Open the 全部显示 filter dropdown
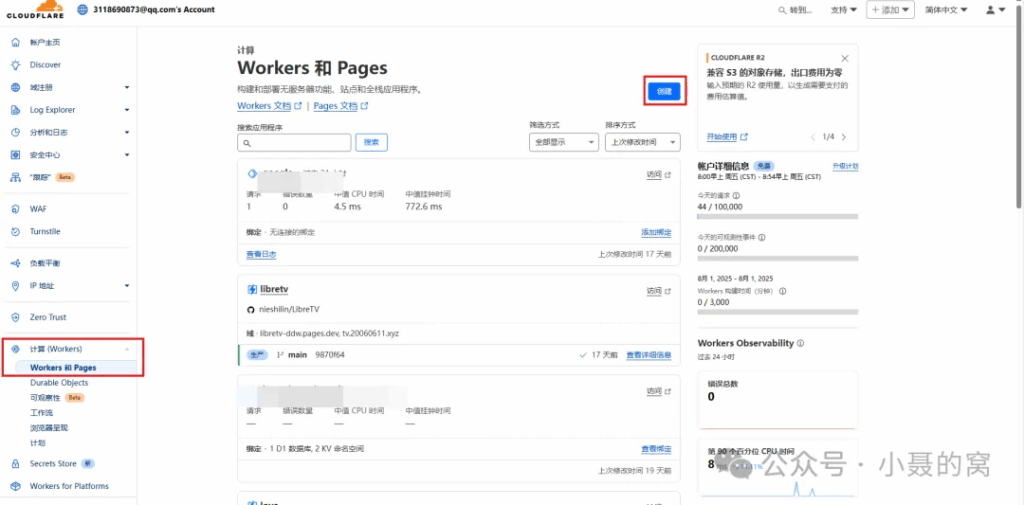This screenshot has height=505, width=1024. [564, 142]
